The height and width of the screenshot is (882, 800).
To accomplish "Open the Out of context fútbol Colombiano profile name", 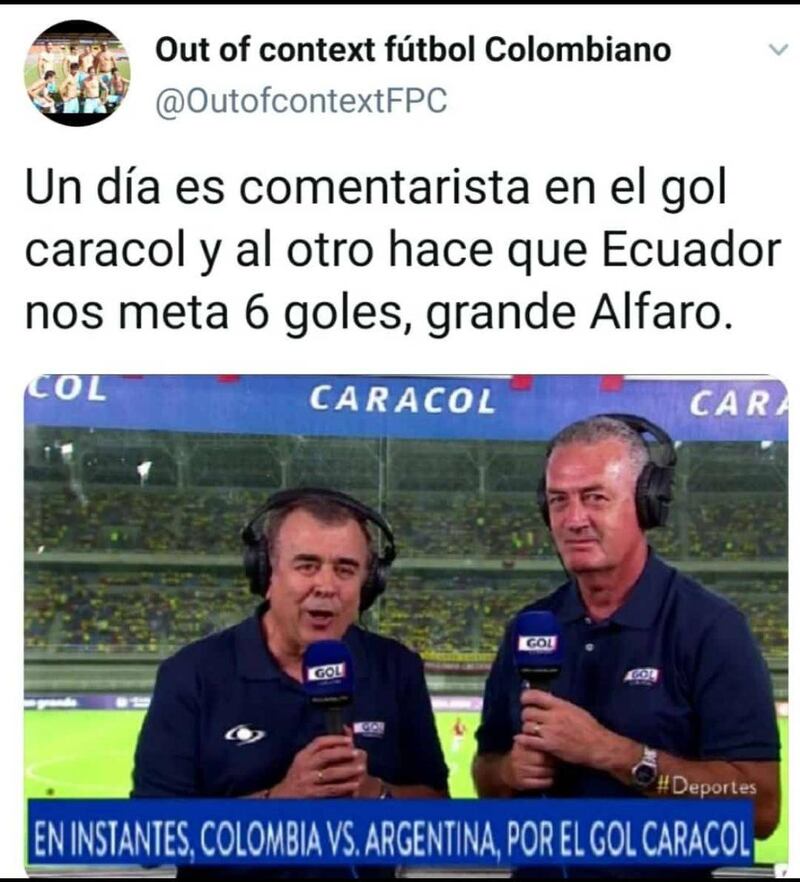I will [413, 50].
